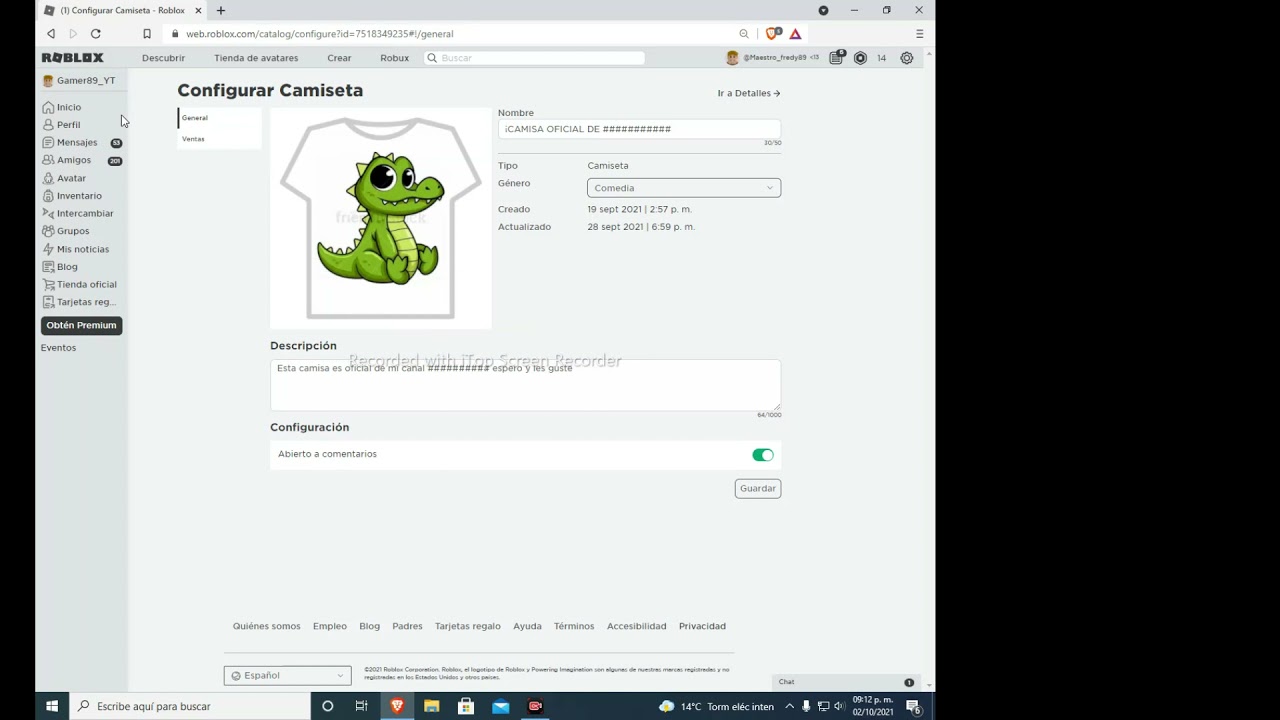Open the Accesibilidad footer link
The width and height of the screenshot is (1280, 720).
[x=636, y=626]
